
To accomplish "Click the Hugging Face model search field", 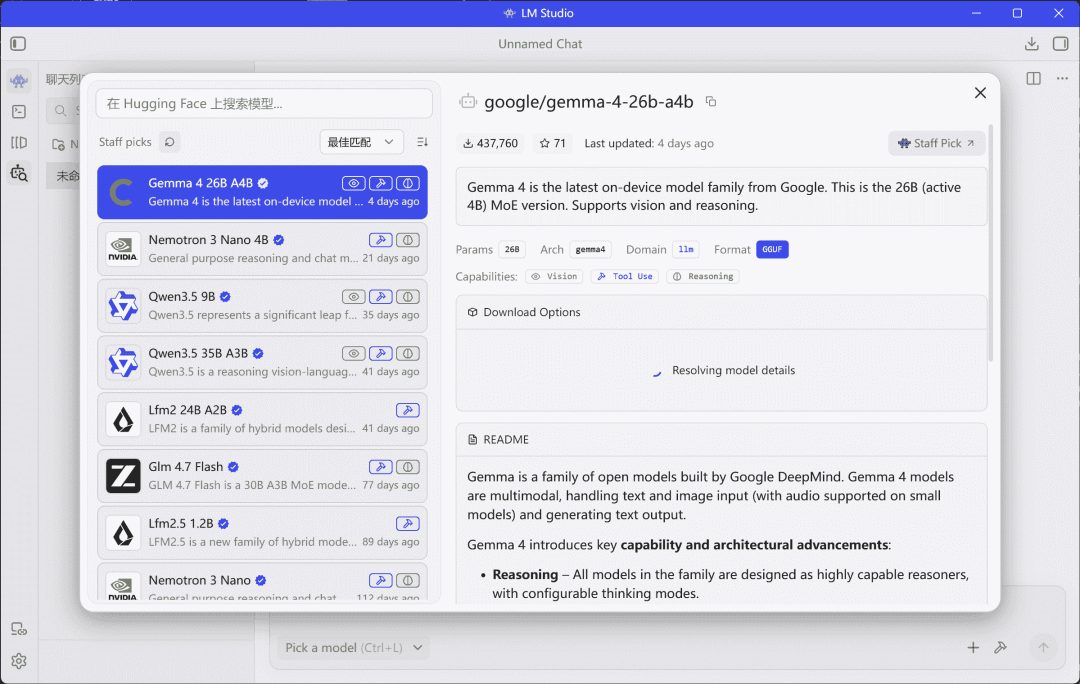I will tap(264, 103).
